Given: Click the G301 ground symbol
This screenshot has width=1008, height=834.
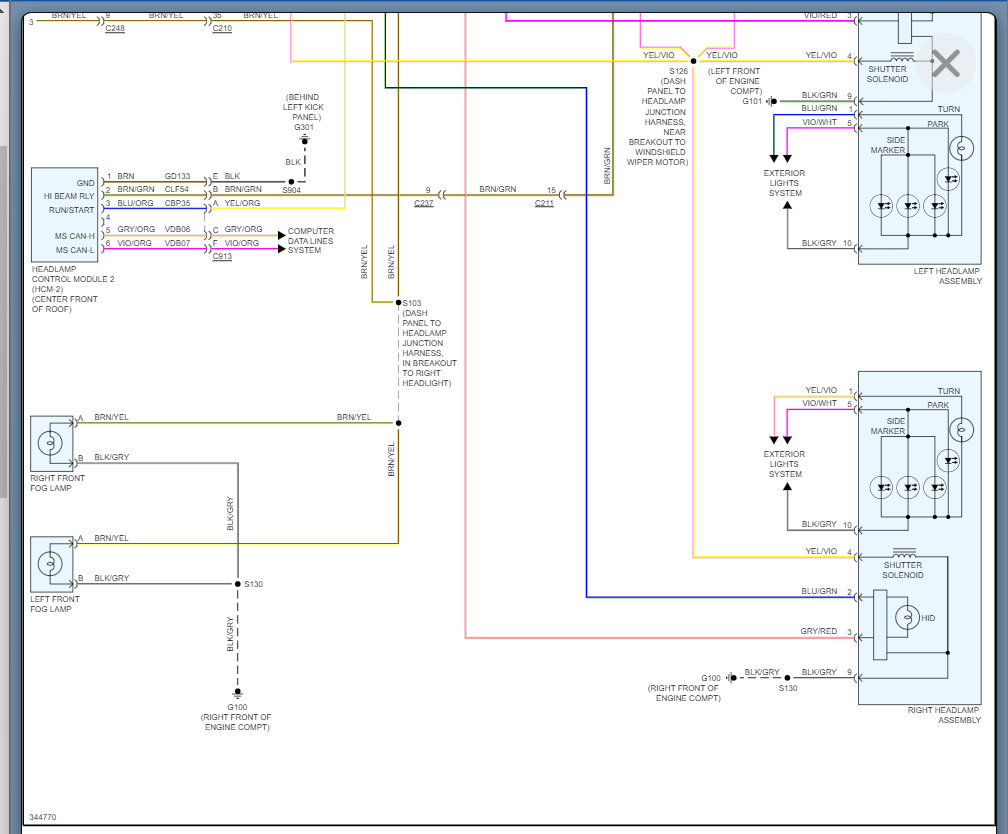Looking at the screenshot, I should tap(305, 140).
